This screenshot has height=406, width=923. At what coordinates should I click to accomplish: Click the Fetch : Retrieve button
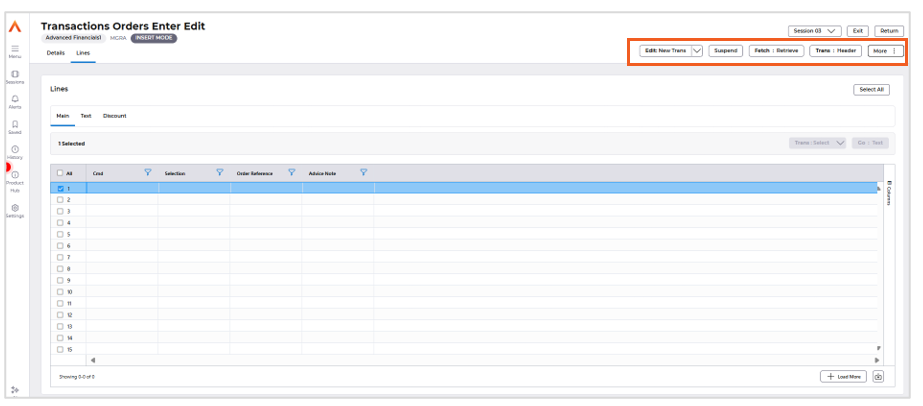776,51
